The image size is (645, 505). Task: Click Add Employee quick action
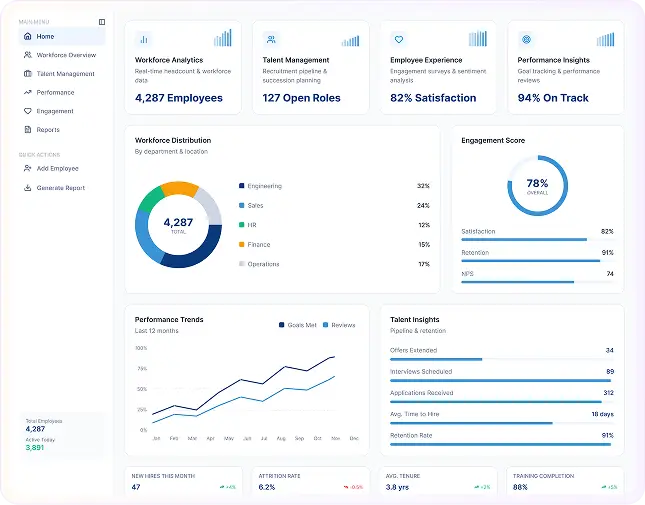(62, 168)
